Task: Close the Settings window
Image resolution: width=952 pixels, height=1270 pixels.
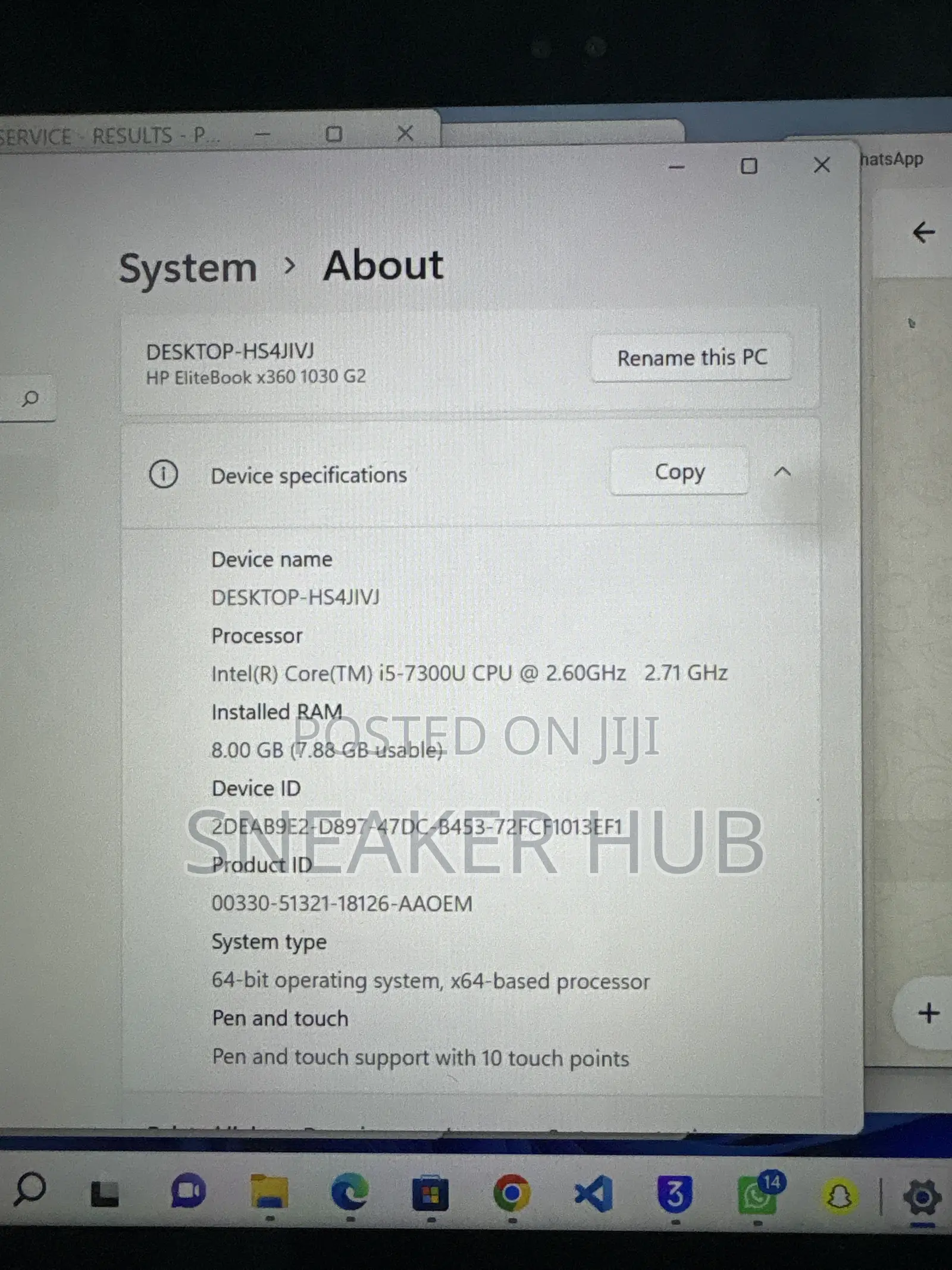Action: point(822,165)
